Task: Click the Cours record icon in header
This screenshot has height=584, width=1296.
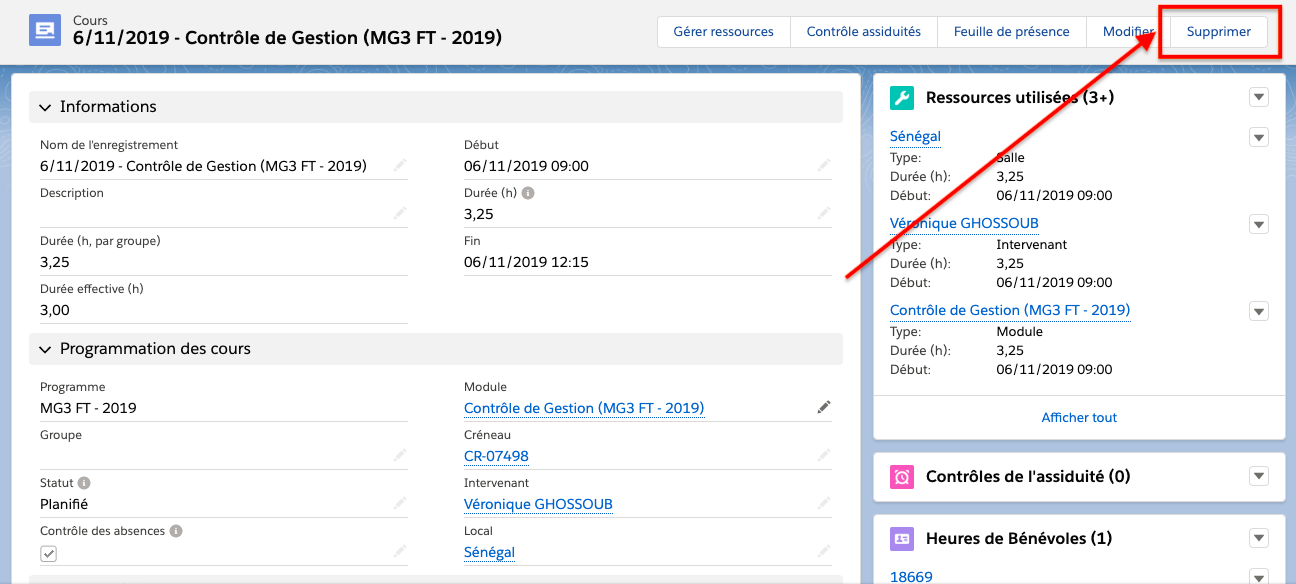Action: (45, 32)
